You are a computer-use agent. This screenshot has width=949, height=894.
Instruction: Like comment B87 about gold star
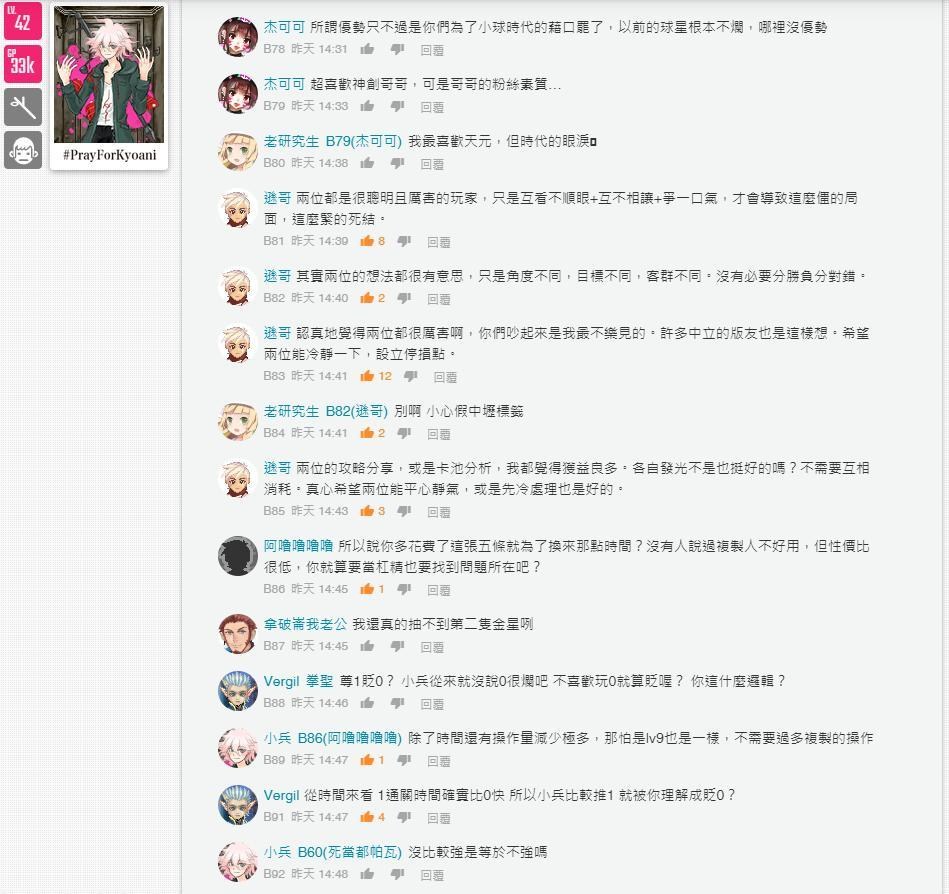pos(367,646)
